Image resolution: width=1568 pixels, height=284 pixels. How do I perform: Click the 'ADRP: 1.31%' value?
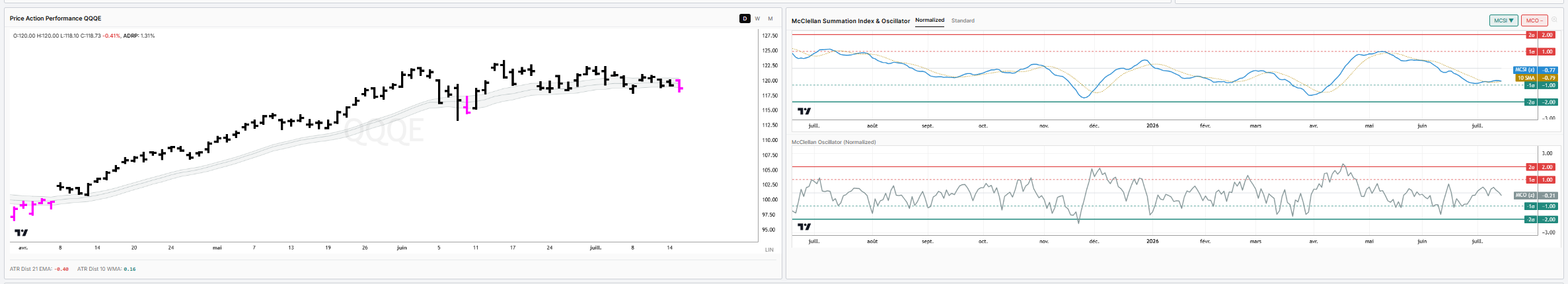139,36
